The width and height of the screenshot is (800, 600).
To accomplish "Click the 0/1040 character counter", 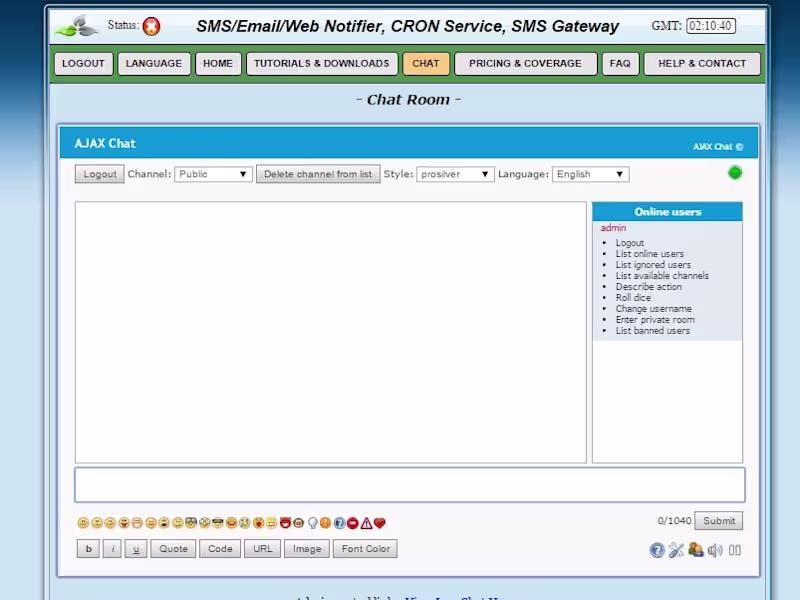I will tap(674, 521).
